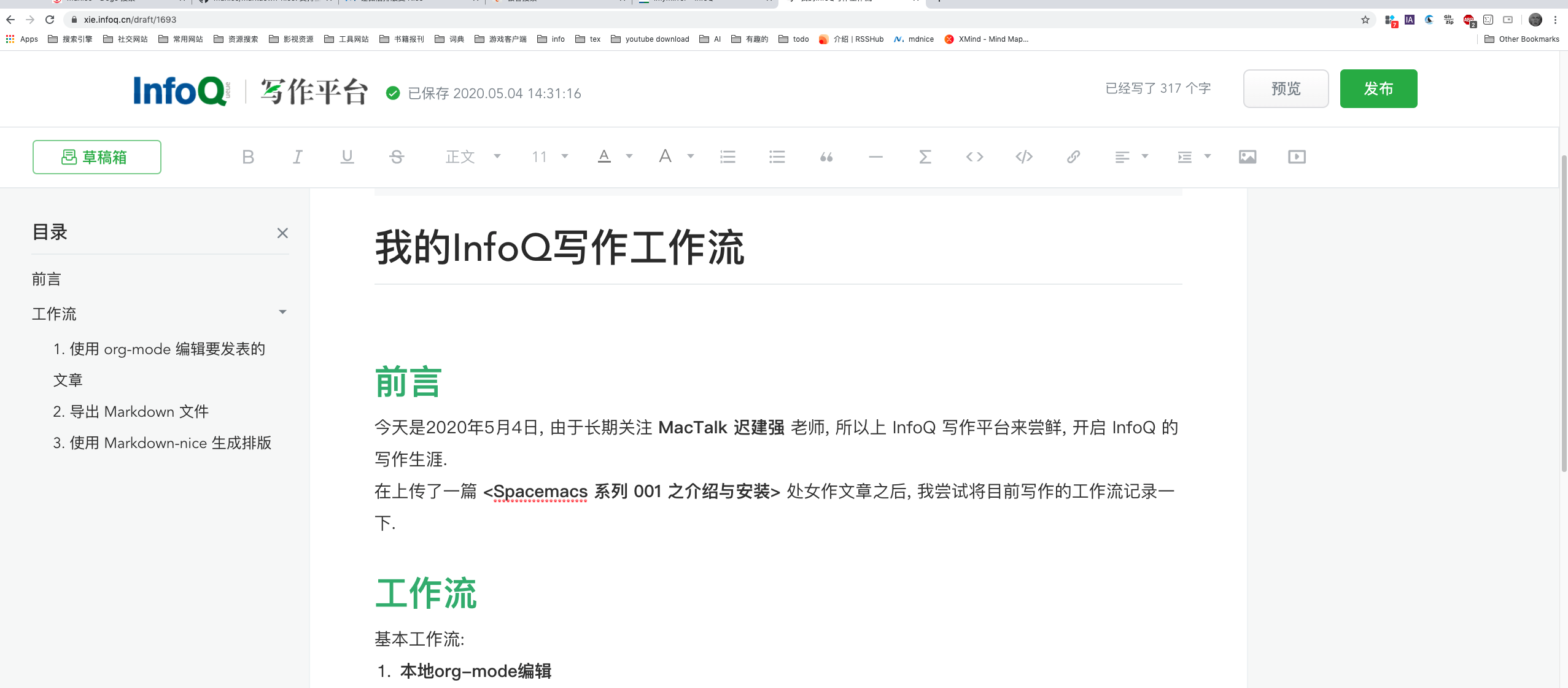Apply the underlined A text color
1568x688 pixels.
click(605, 157)
